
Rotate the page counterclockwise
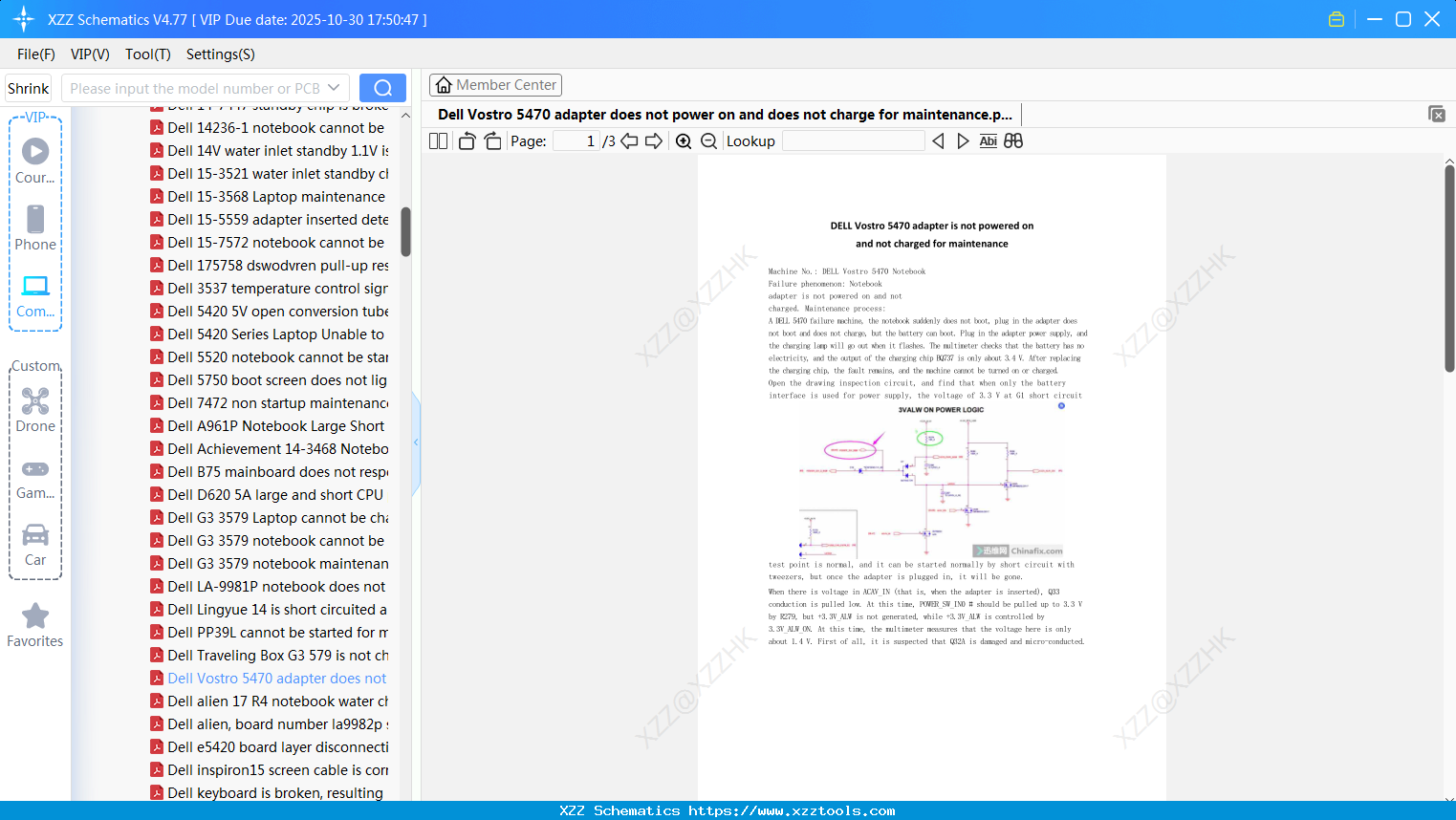coord(467,141)
